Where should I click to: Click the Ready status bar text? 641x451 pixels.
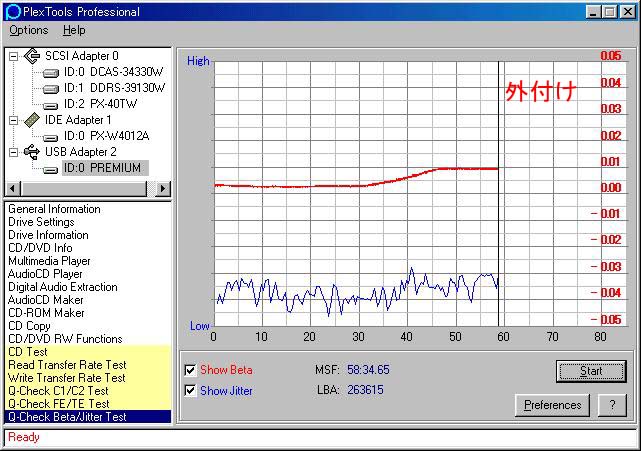point(24,437)
